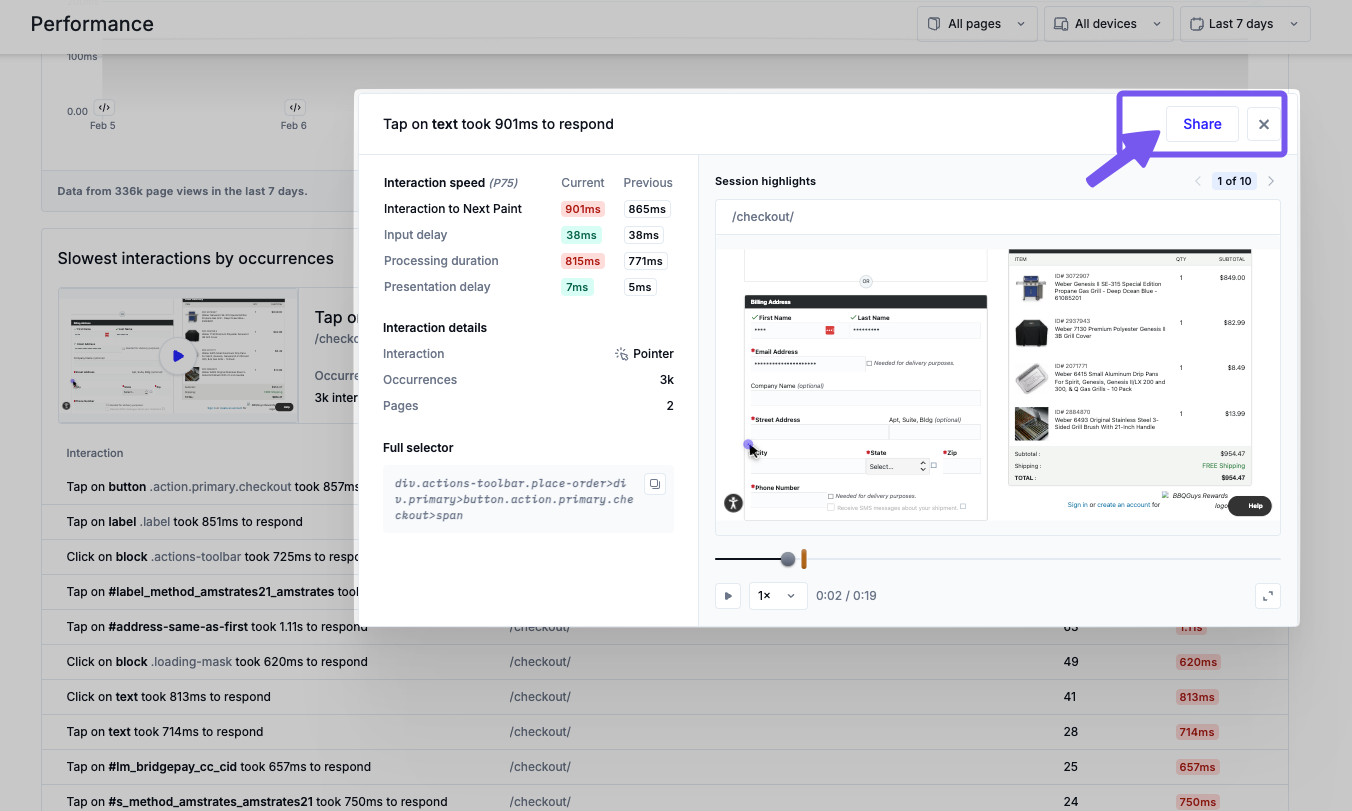
Task: Click the code marker icon above Feb 6
Action: (x=295, y=107)
